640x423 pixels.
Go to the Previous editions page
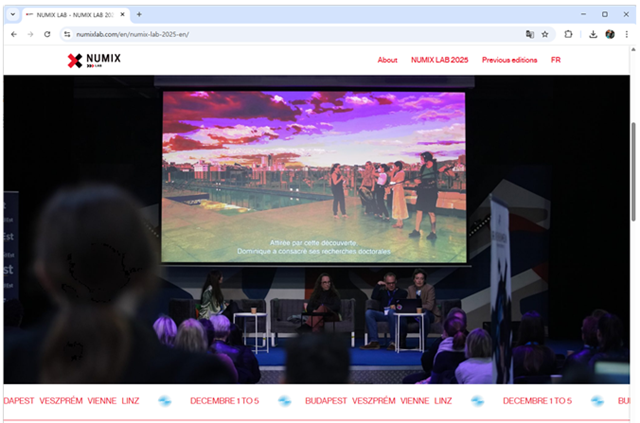(x=509, y=60)
